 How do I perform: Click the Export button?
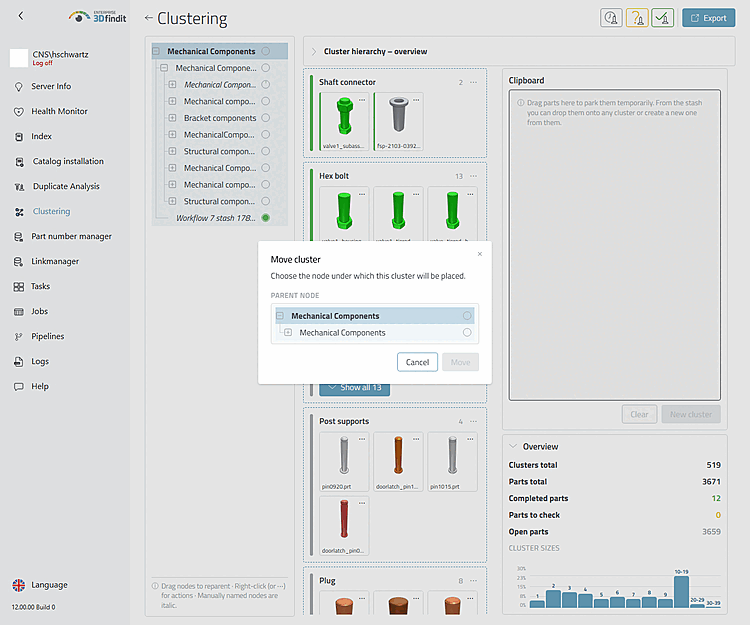click(x=708, y=18)
